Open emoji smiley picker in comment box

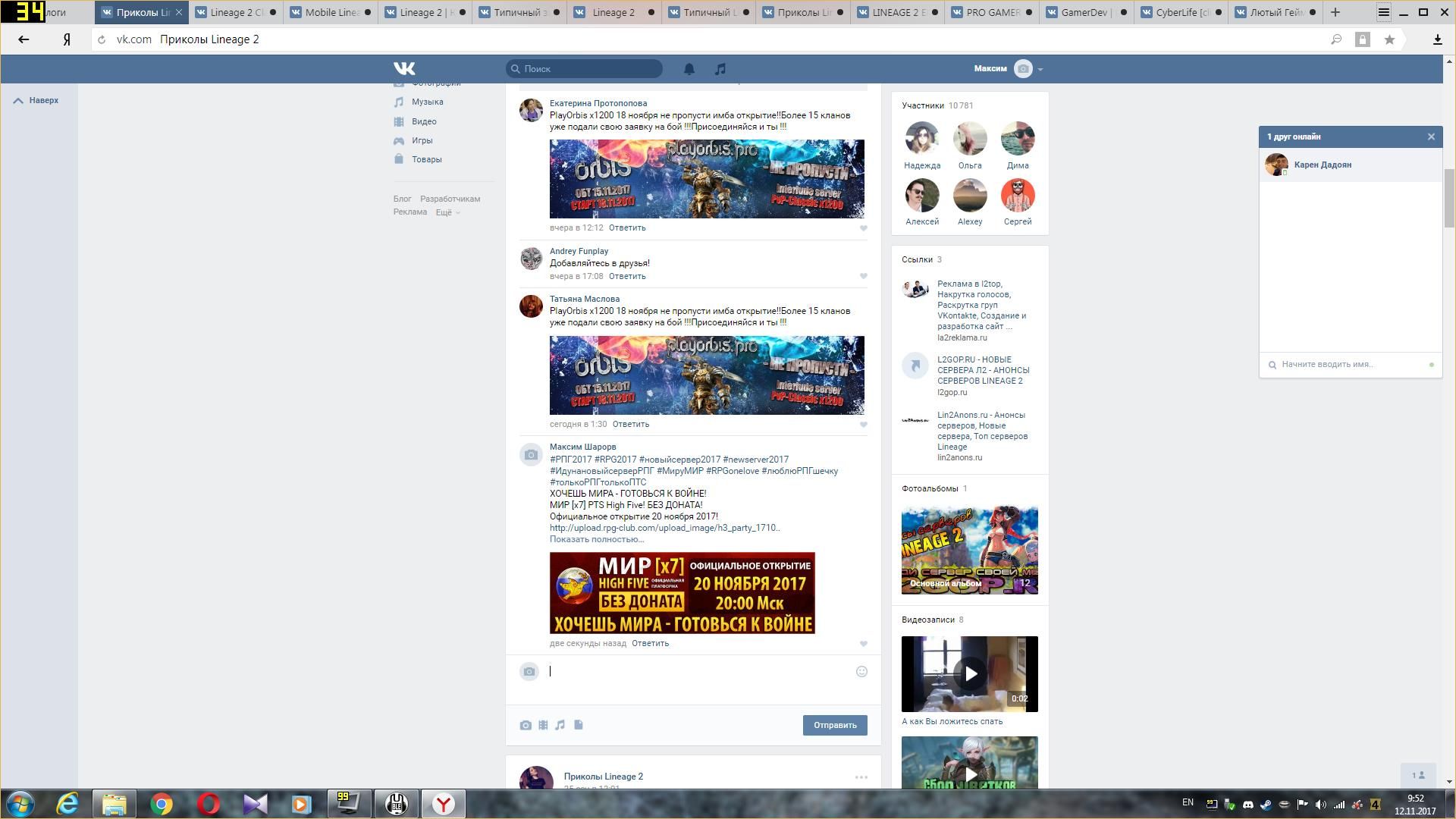[x=861, y=672]
